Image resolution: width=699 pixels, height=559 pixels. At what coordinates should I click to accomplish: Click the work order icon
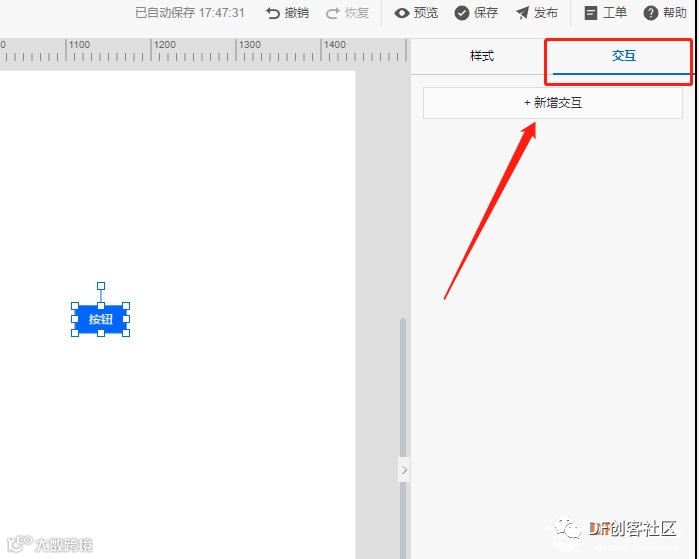coord(591,13)
